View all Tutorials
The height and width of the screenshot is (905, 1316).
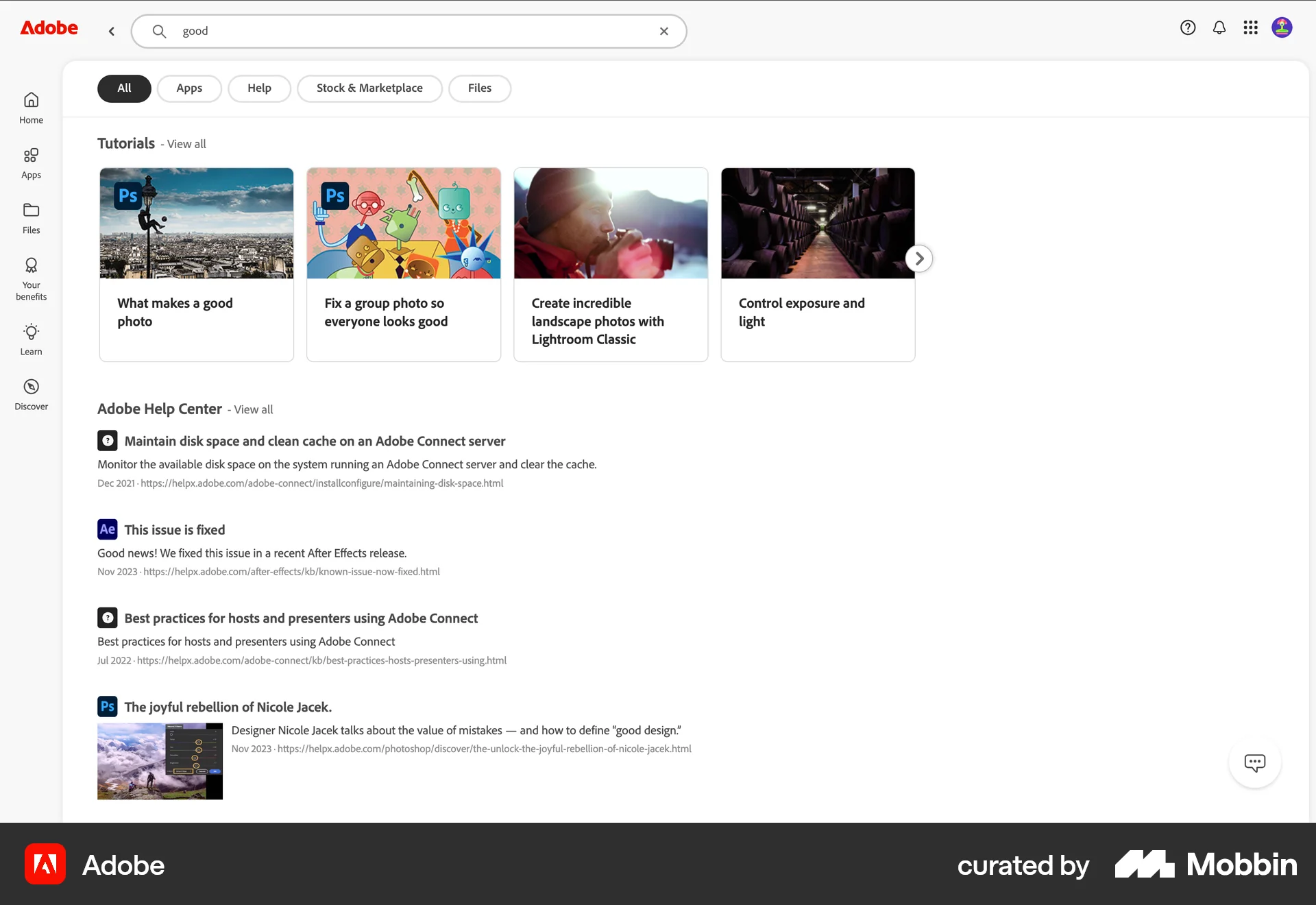coord(185,144)
